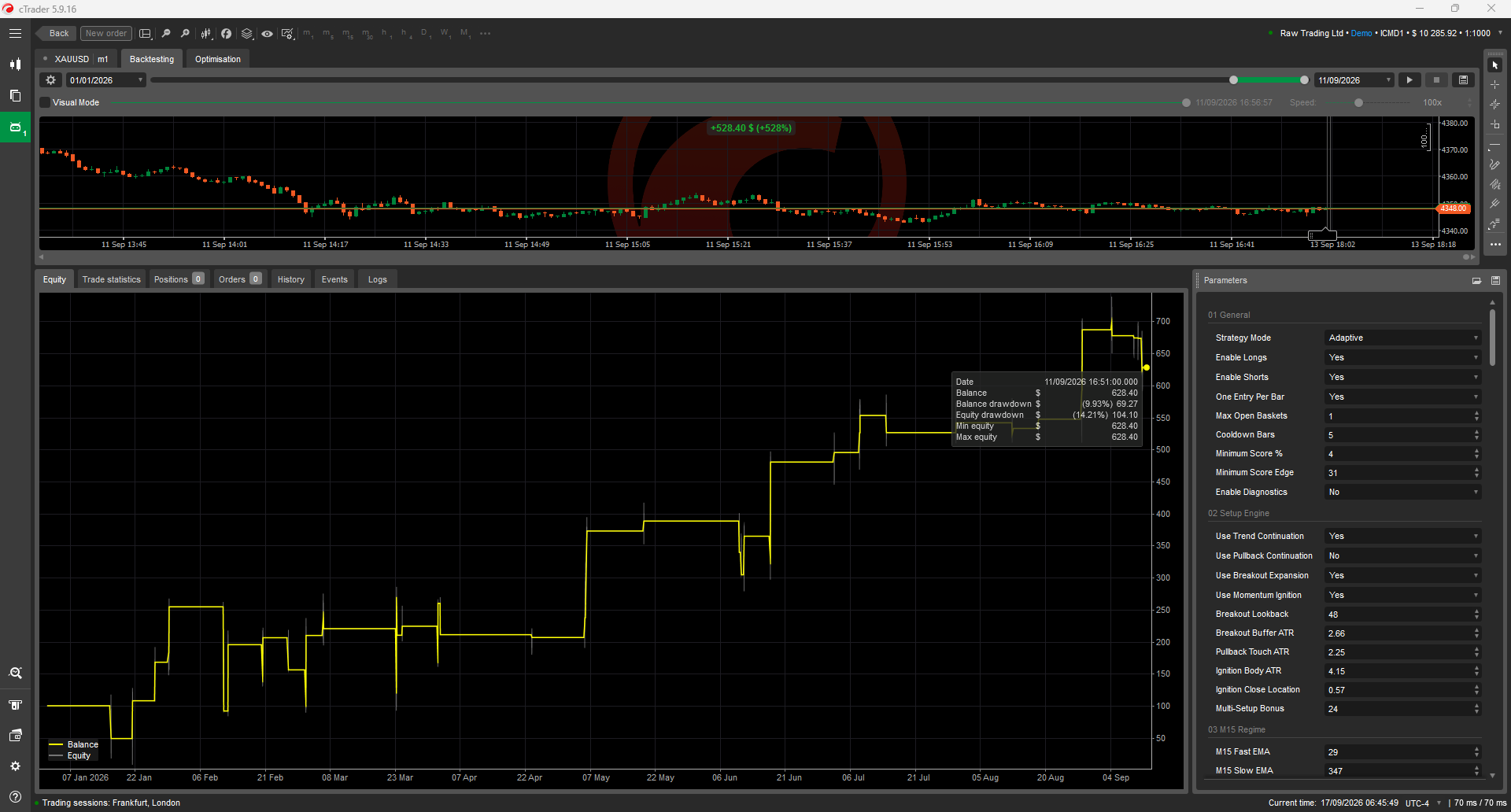Open the backtest start date 01/01/2026 dropdown

(105, 80)
